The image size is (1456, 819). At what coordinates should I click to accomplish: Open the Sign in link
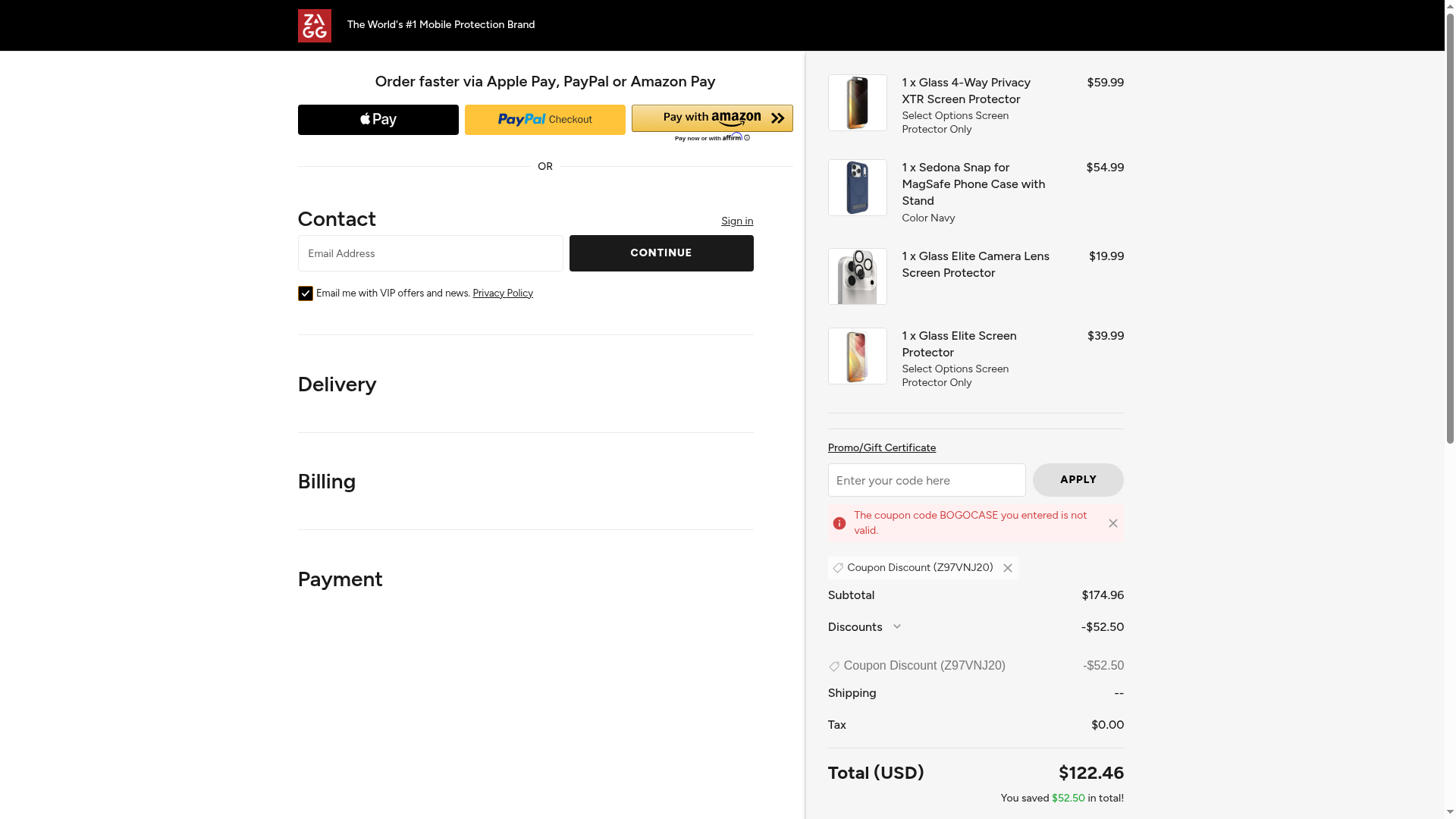[736, 221]
